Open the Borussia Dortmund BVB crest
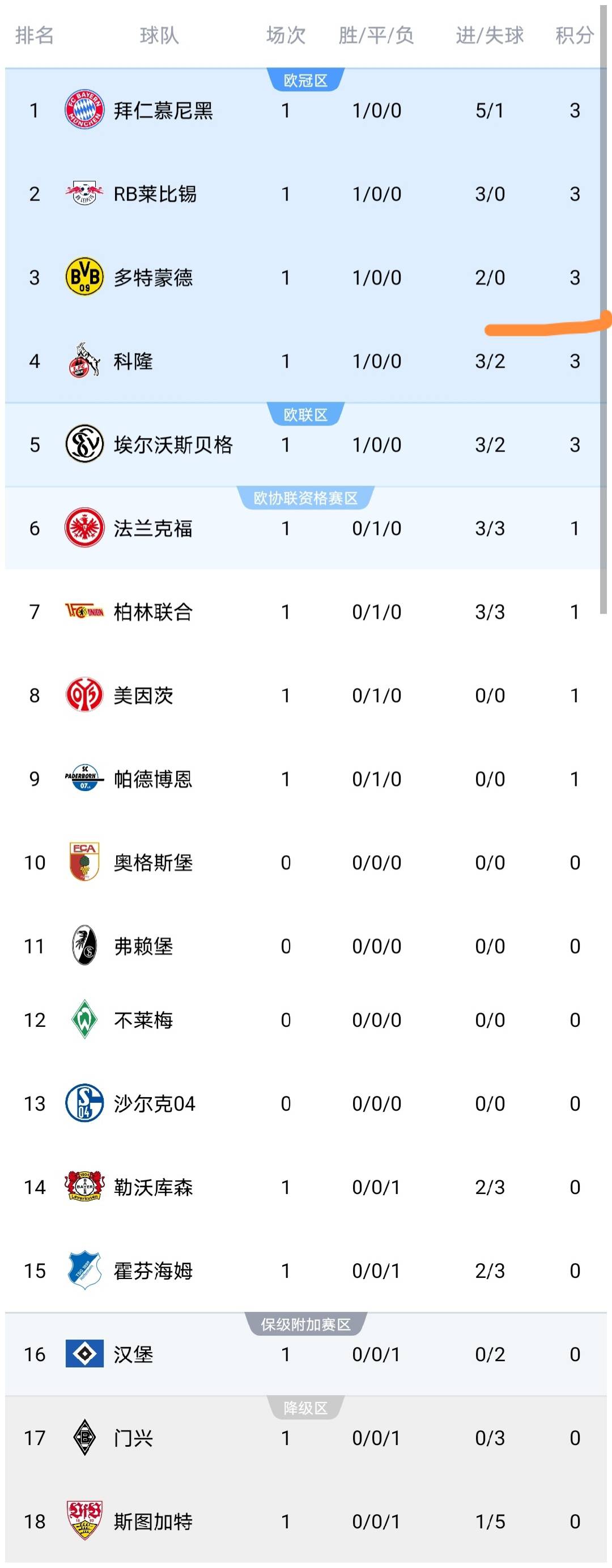This screenshot has width=612, height=1568. 84,277
